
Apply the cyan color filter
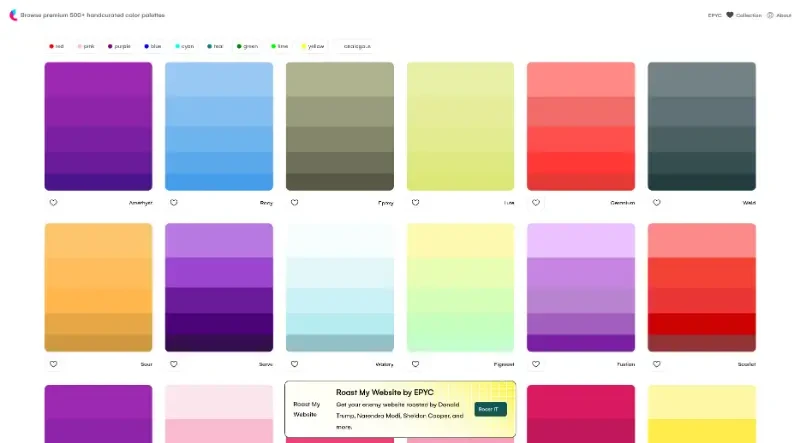(x=184, y=46)
